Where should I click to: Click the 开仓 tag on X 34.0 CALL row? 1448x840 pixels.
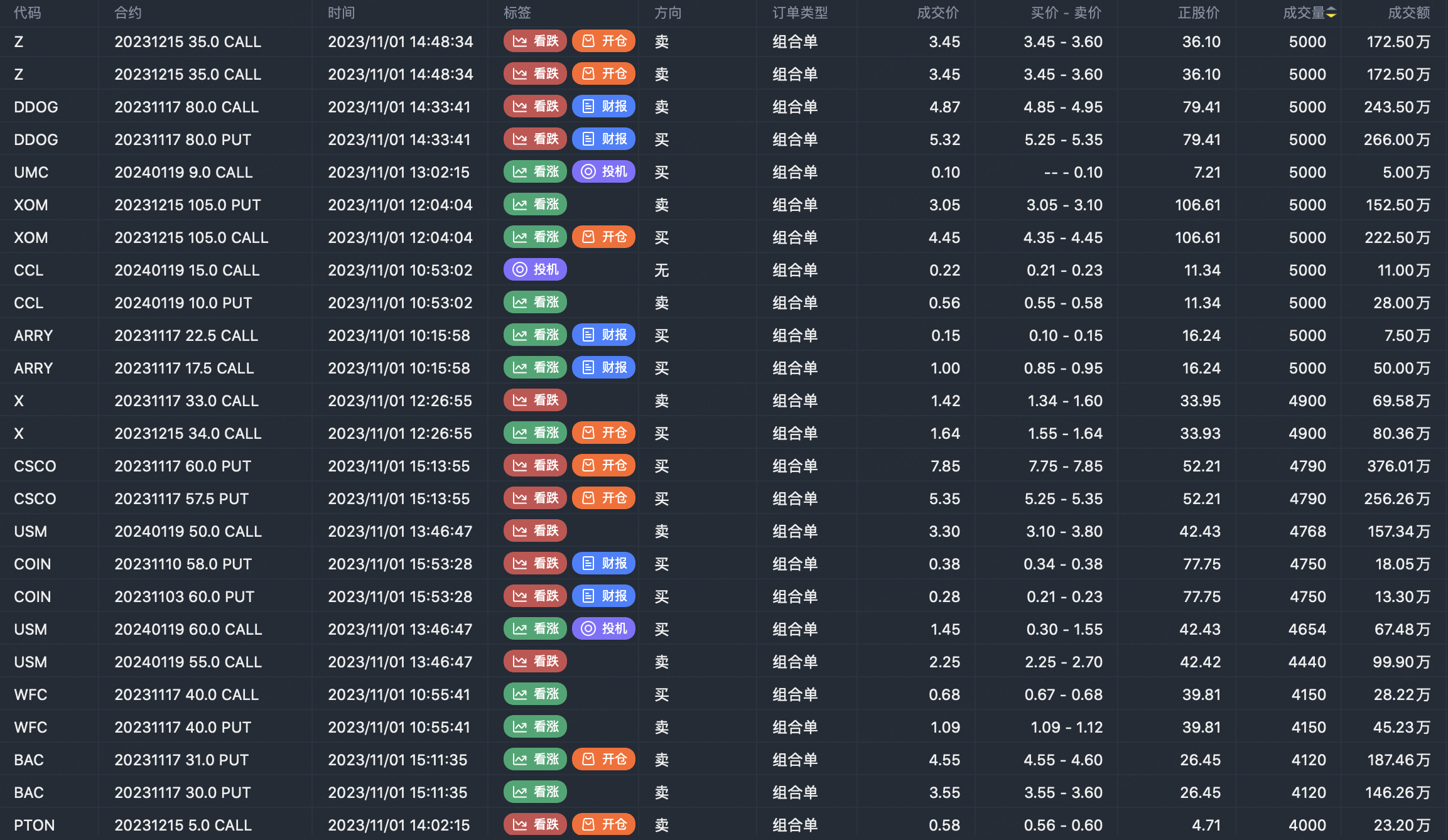[x=603, y=433]
